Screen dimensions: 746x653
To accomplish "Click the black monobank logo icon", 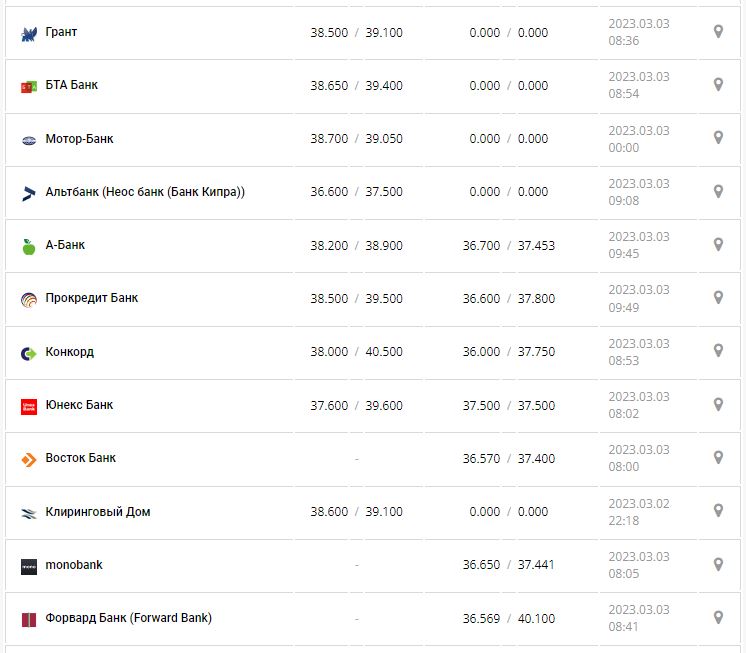I will (x=28, y=566).
